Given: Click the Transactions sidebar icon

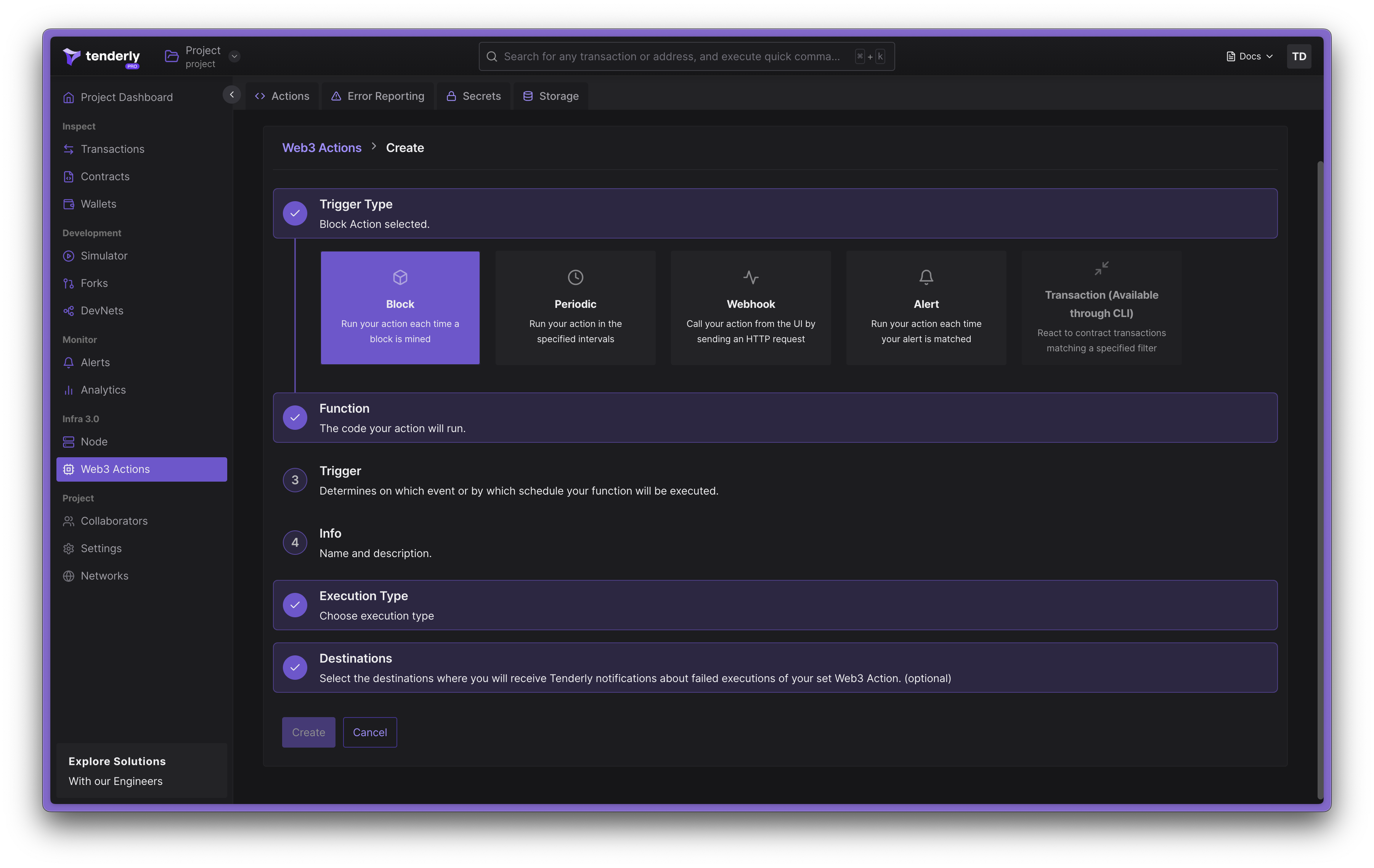Looking at the screenshot, I should coord(69,149).
